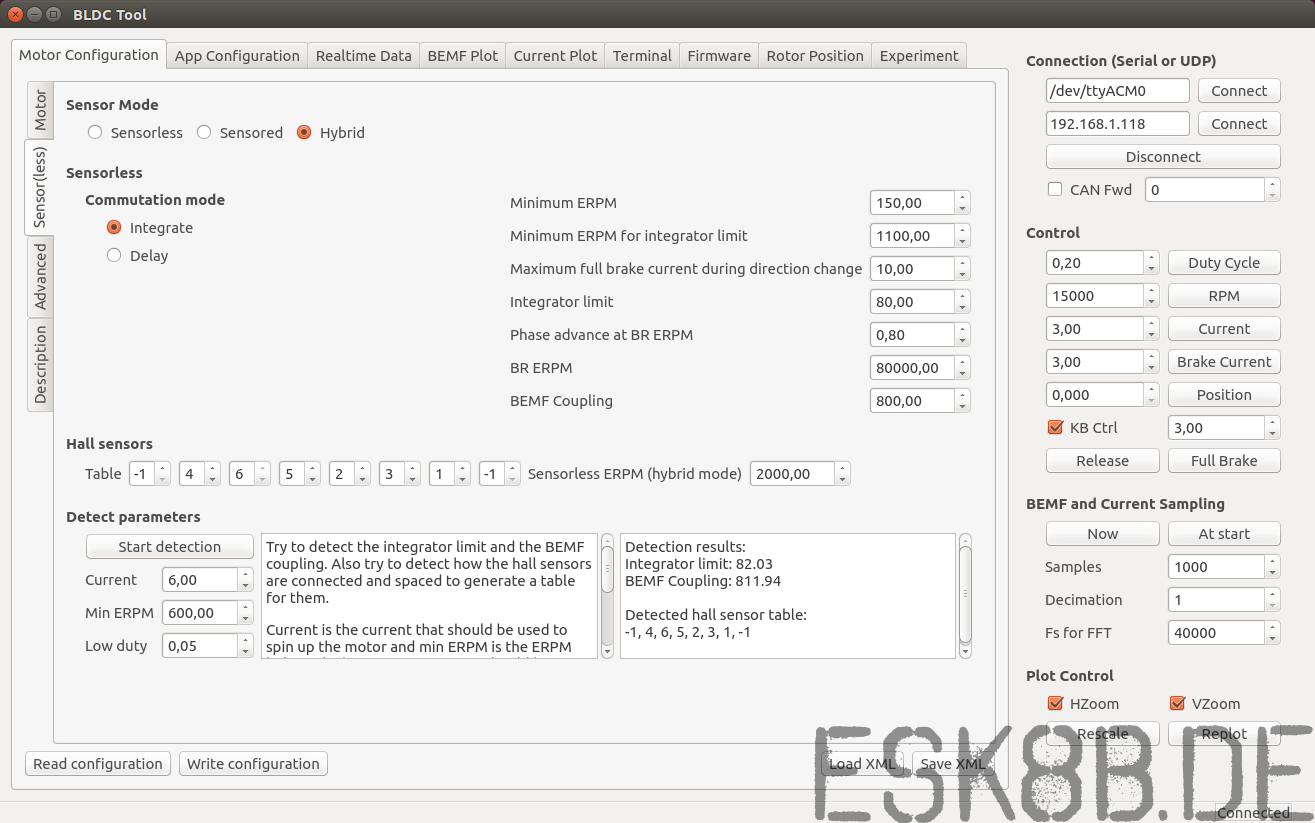The height and width of the screenshot is (823, 1315).
Task: Increase the Sensorless ERPM hybrid mode value
Action: click(842, 468)
